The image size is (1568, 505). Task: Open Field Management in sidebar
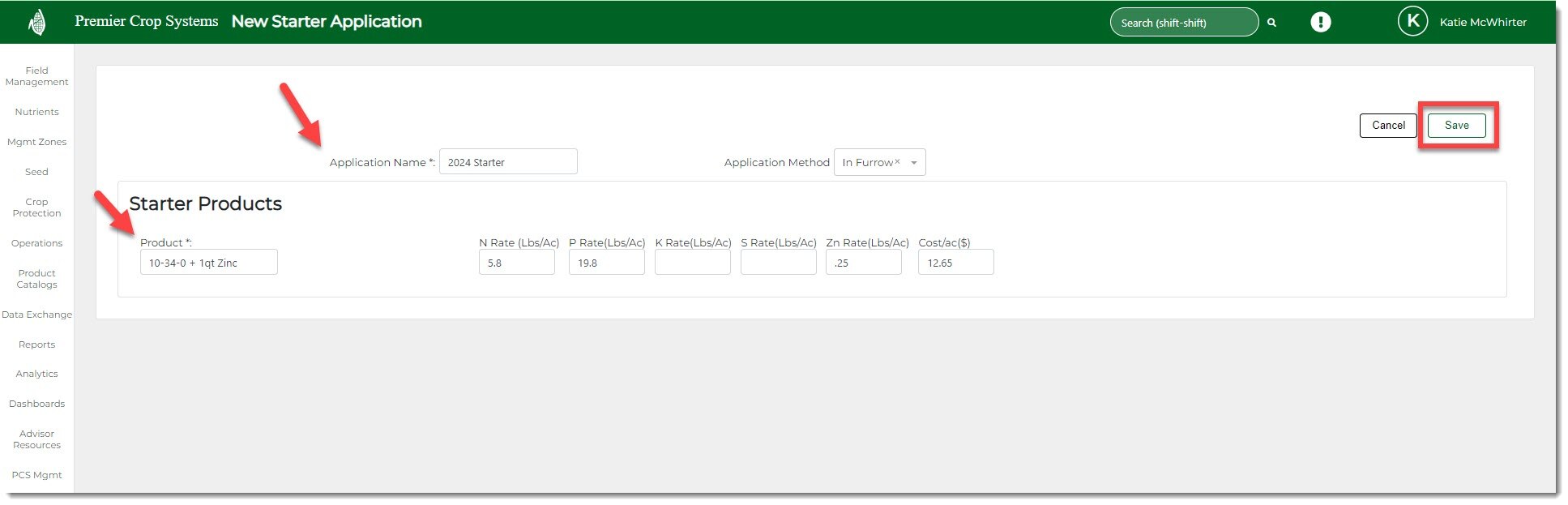click(x=36, y=76)
